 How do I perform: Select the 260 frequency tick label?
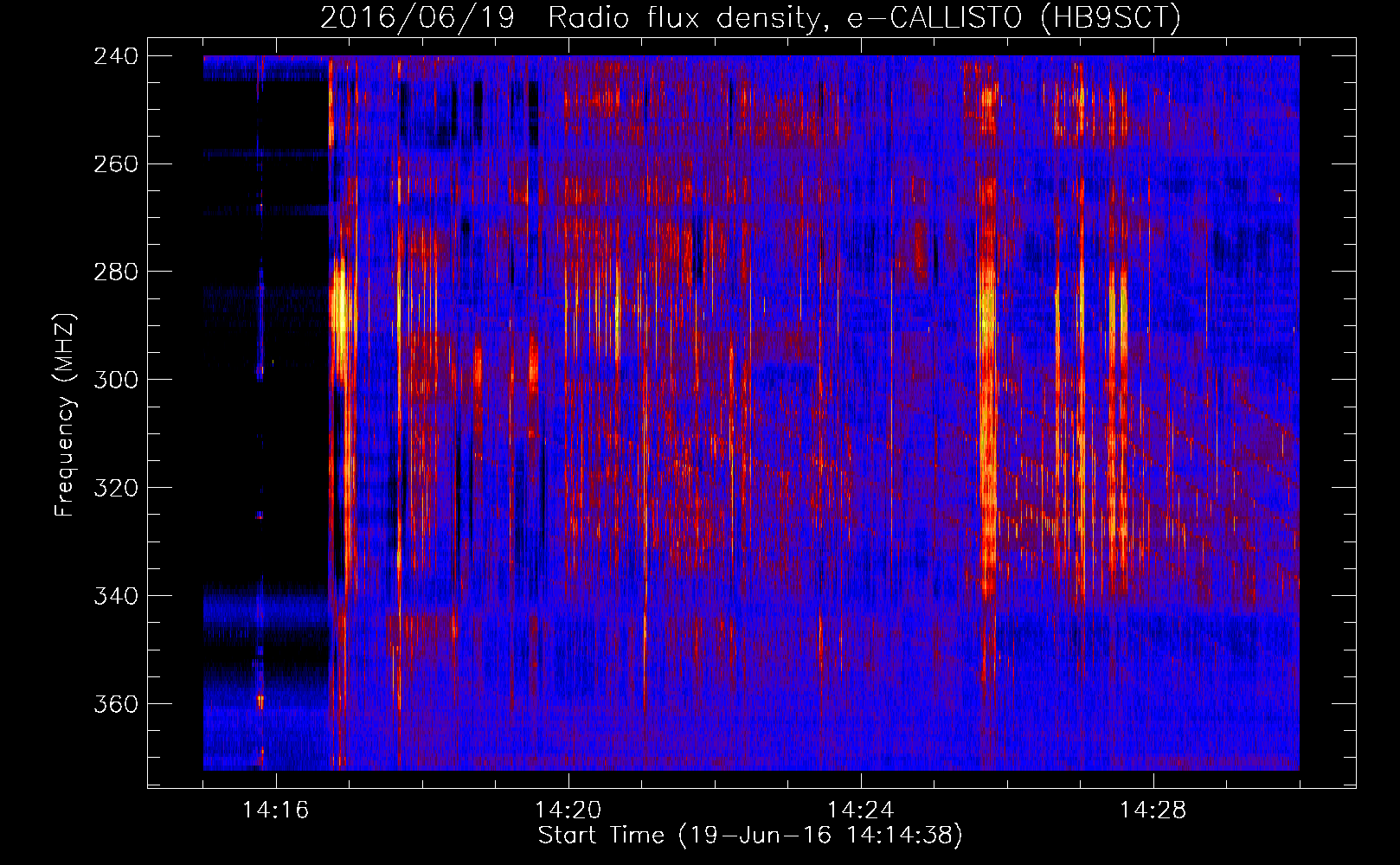(116, 164)
